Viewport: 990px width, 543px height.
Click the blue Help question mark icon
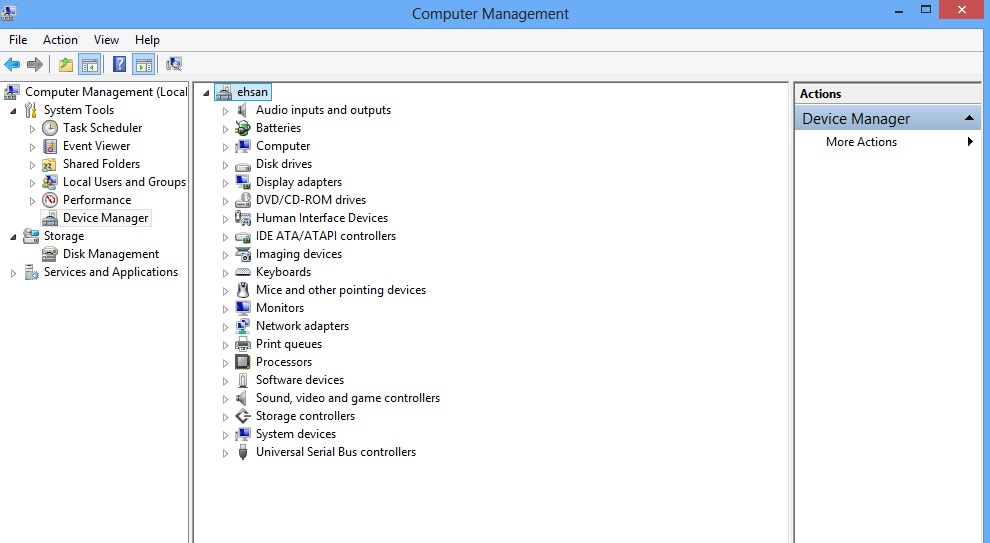(x=119, y=65)
